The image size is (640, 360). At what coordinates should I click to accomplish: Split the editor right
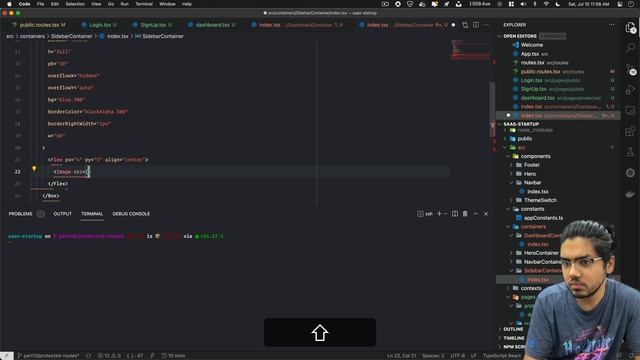pyautogui.click(x=476, y=25)
